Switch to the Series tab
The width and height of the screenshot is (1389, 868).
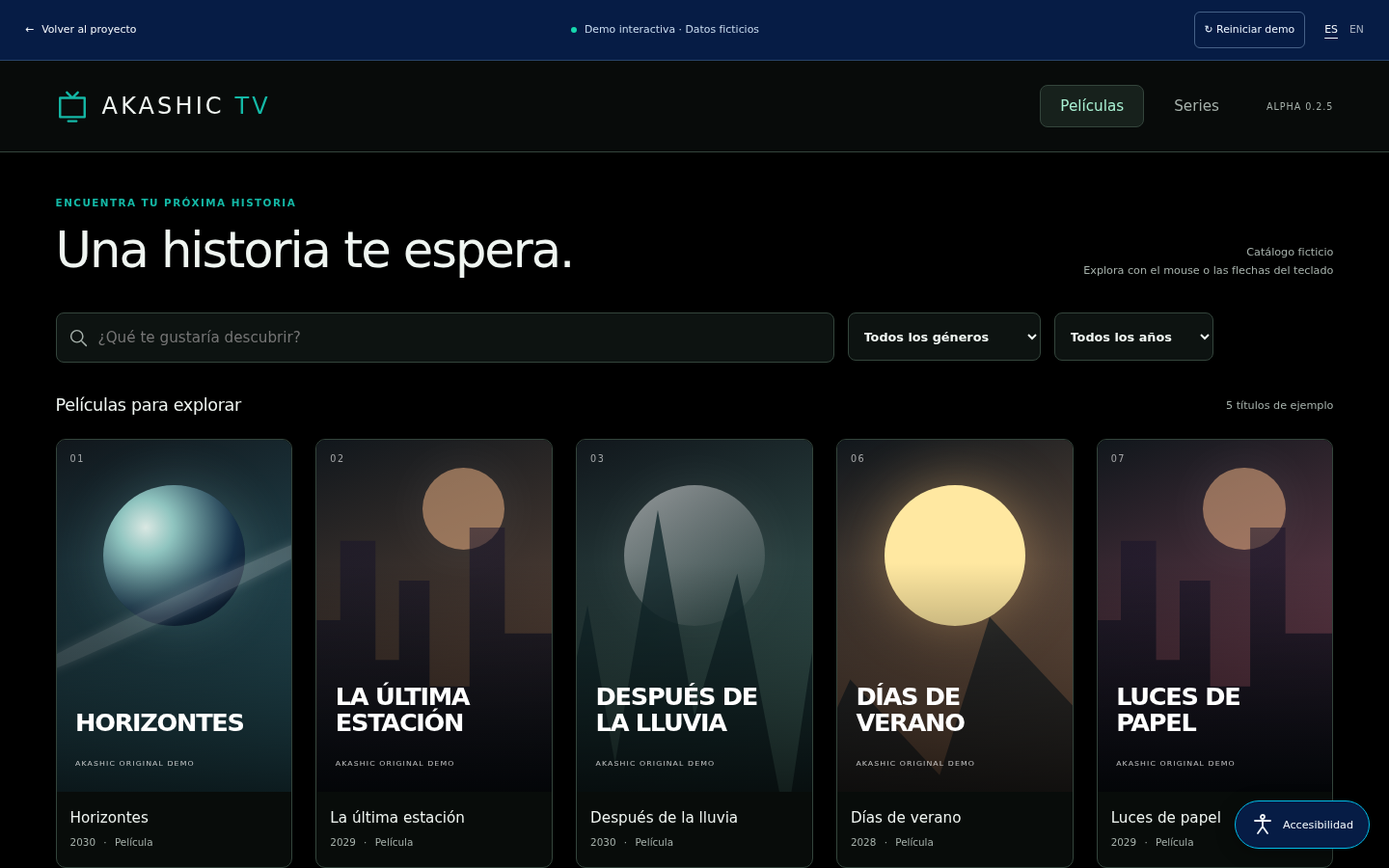coord(1196,106)
